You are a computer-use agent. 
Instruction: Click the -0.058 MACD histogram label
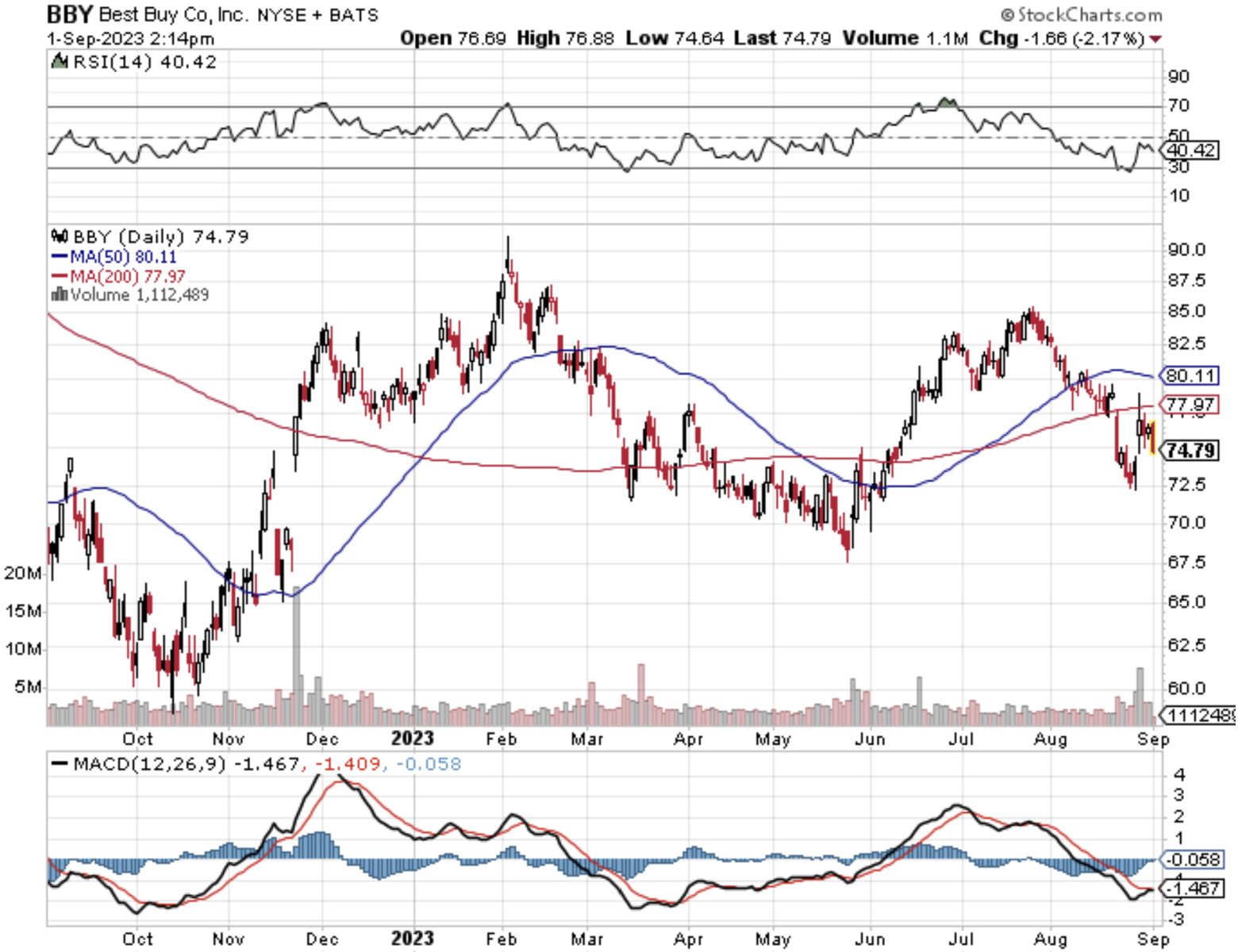(x=1193, y=859)
